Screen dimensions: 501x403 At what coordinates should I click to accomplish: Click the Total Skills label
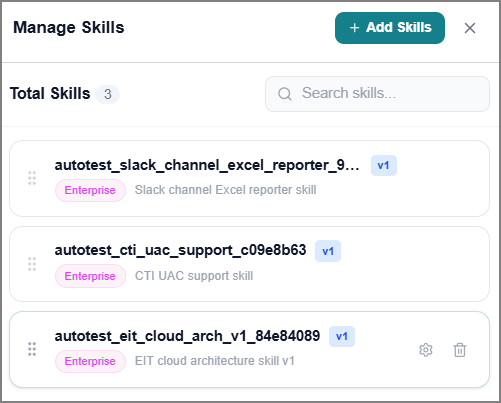[x=50, y=94]
